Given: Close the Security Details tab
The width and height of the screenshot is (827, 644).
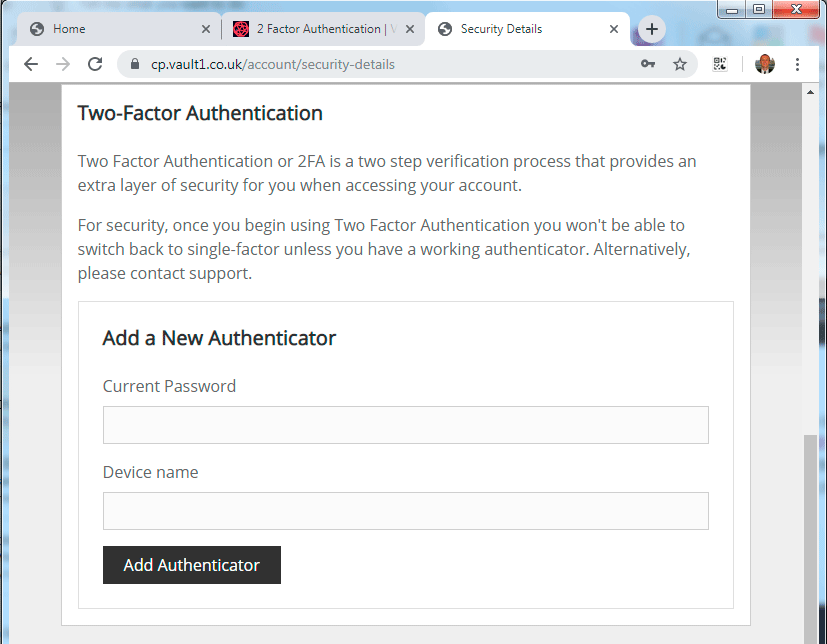Looking at the screenshot, I should 614,30.
